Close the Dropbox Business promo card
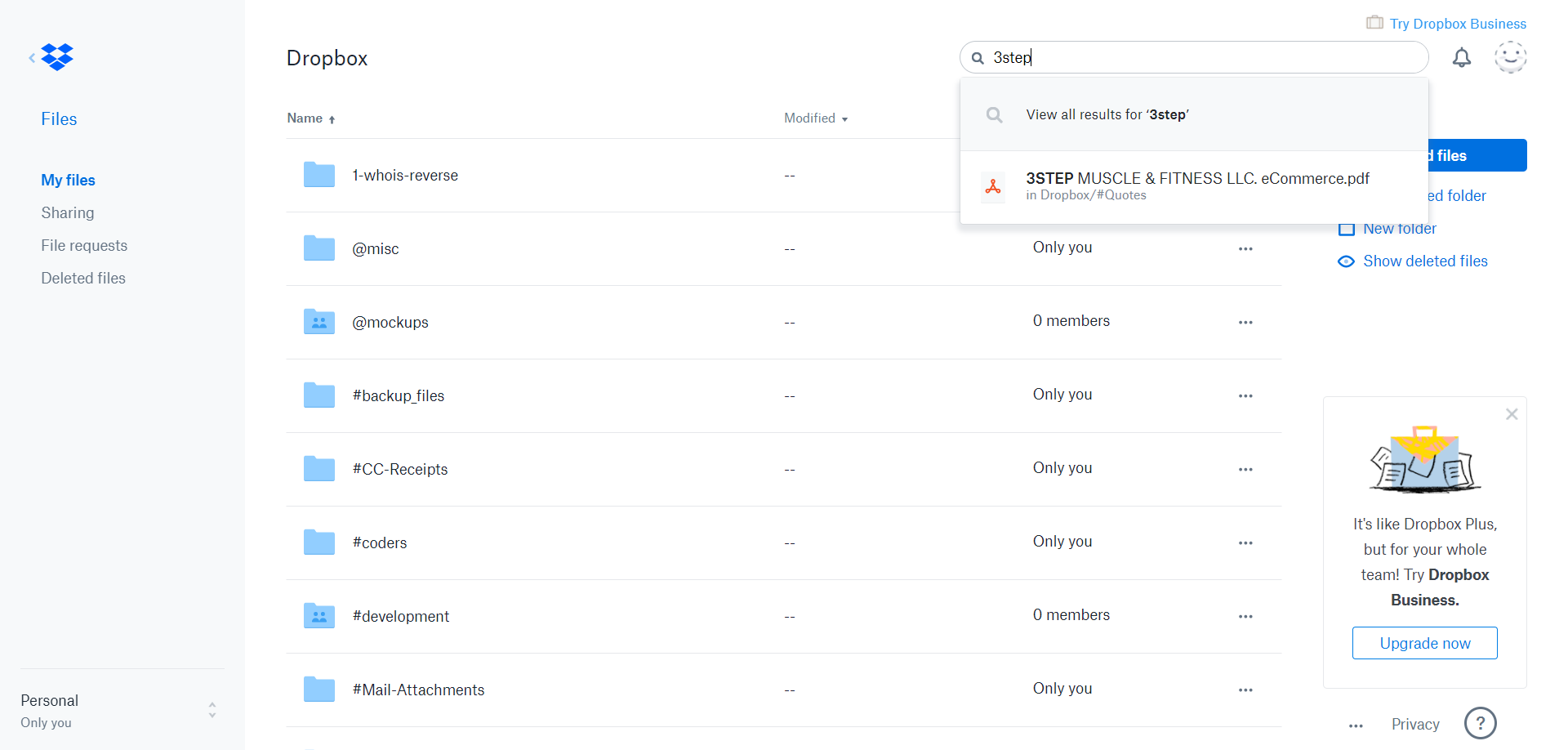 (x=1512, y=414)
